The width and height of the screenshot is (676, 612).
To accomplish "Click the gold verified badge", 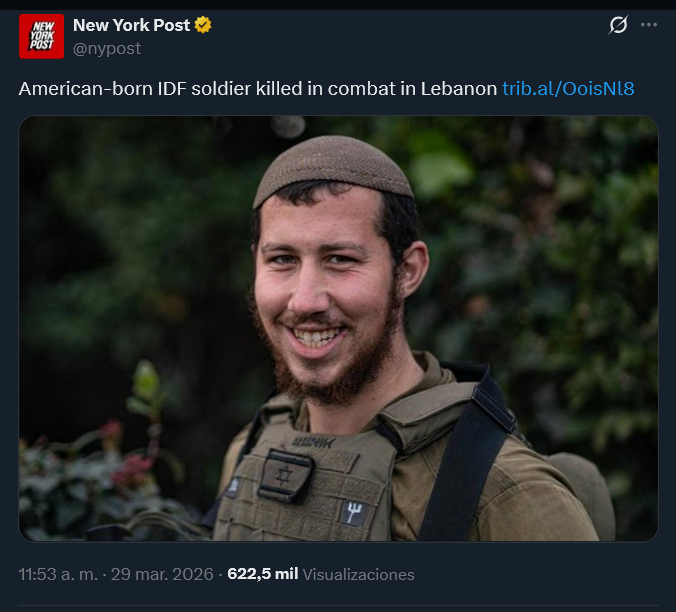I will [203, 25].
